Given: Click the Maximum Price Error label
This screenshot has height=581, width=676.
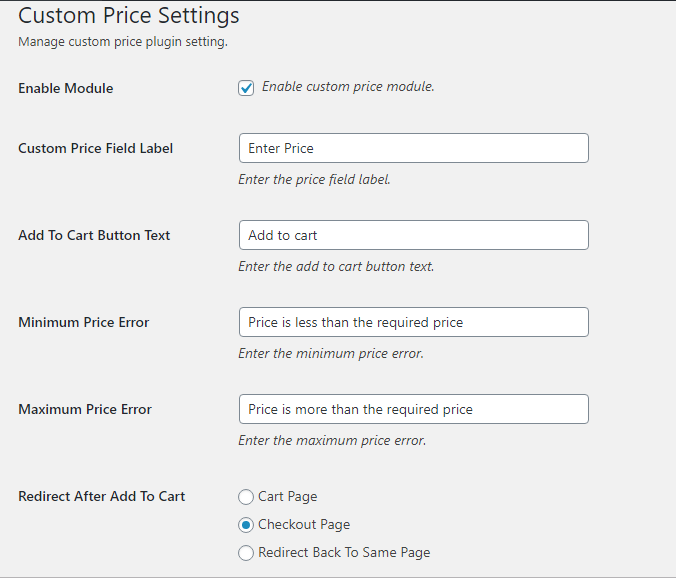Looking at the screenshot, I should [x=85, y=409].
